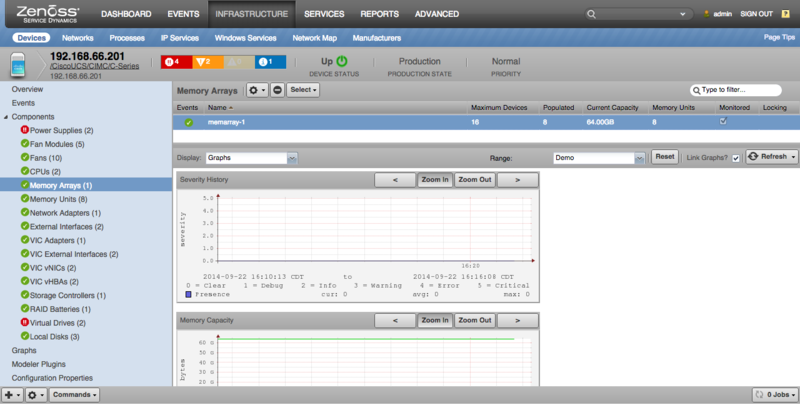Toggle the Link Graphs checkbox
Screen dimensions: 800x405
pyautogui.click(x=736, y=158)
